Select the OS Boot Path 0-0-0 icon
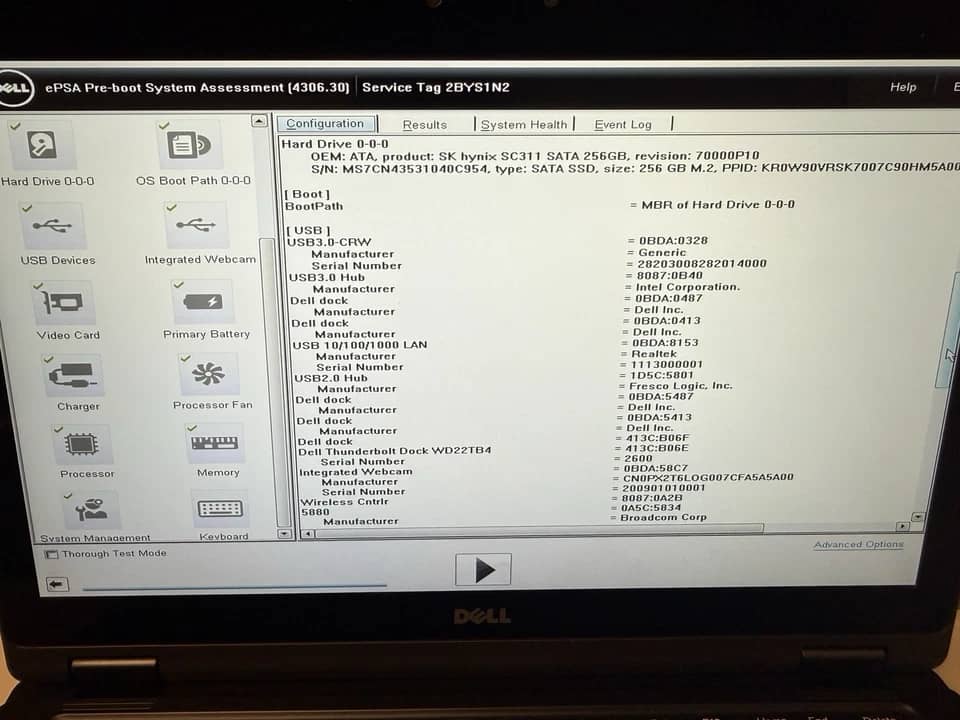 tap(189, 146)
